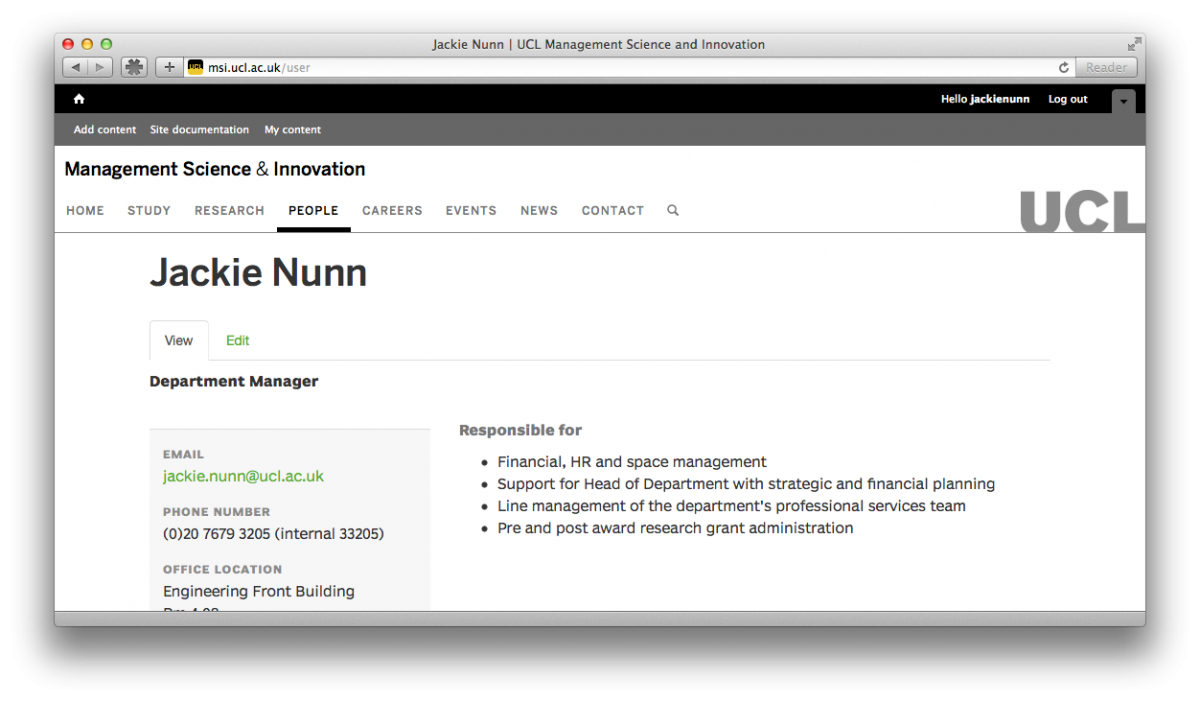1200x702 pixels.
Task: Click the Responsible for heading
Action: (x=521, y=430)
